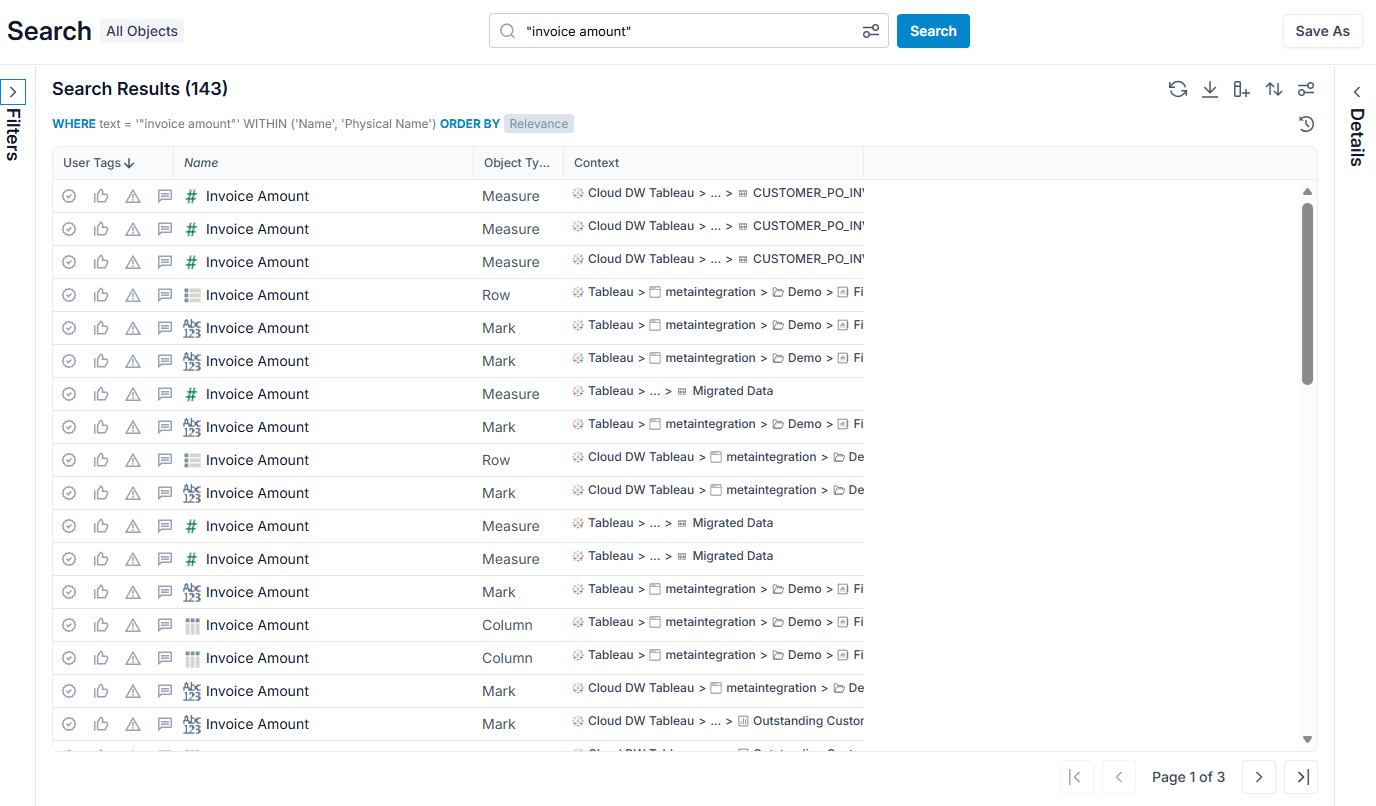Download the search results
This screenshot has height=806, width=1376.
pyautogui.click(x=1210, y=89)
